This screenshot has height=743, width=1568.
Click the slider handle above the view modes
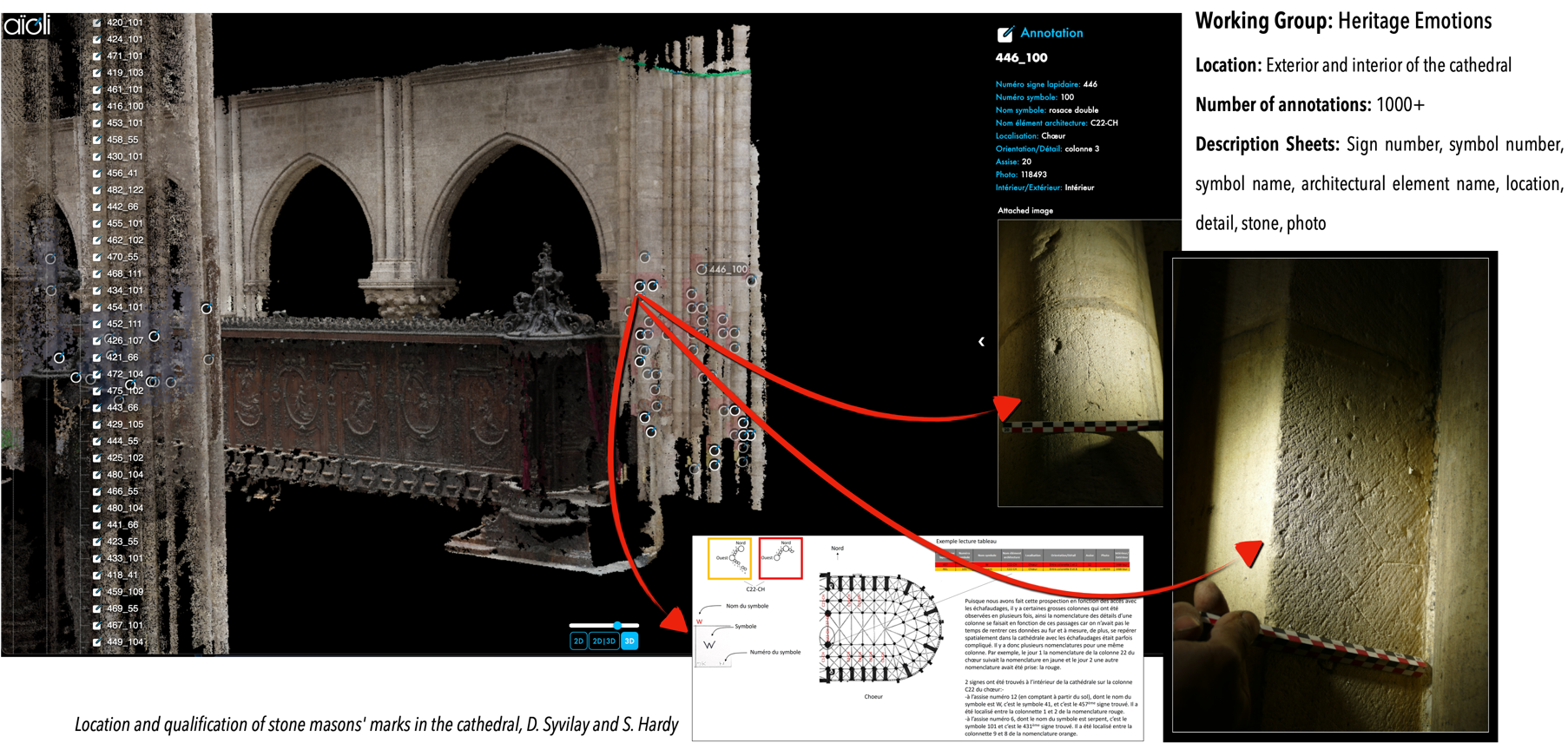617,625
